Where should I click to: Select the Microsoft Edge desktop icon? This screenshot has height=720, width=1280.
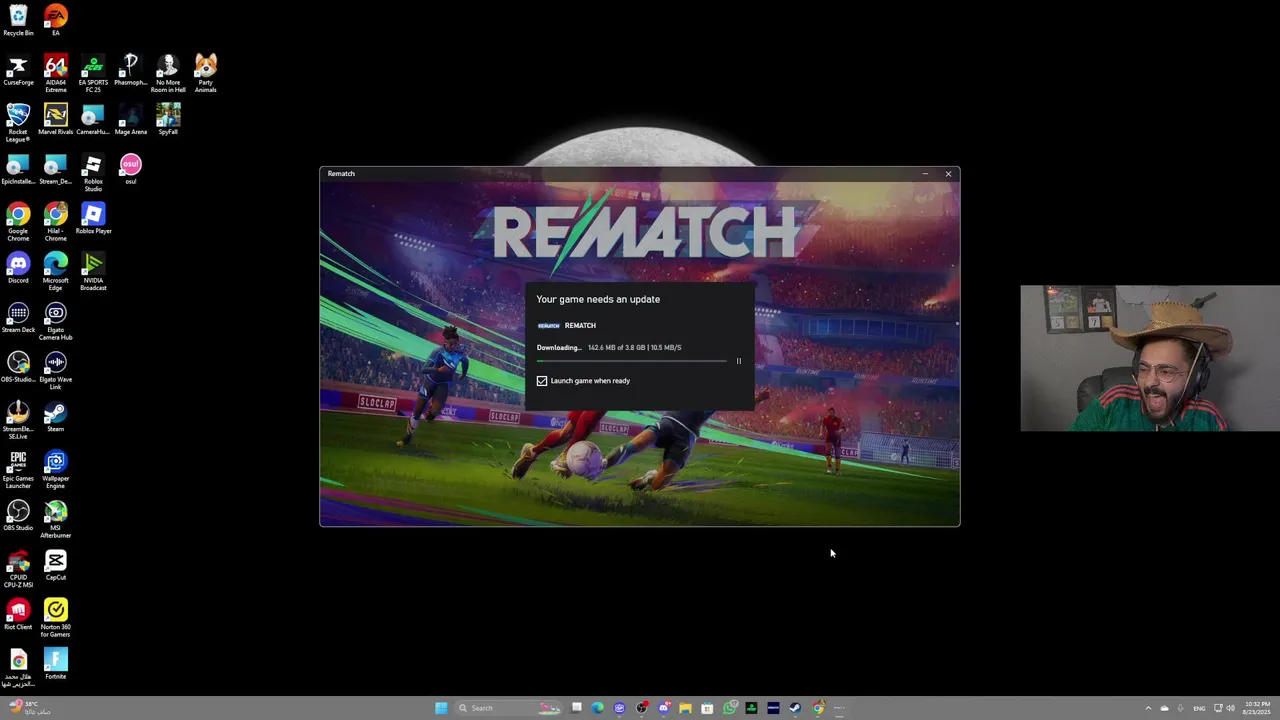pos(56,271)
